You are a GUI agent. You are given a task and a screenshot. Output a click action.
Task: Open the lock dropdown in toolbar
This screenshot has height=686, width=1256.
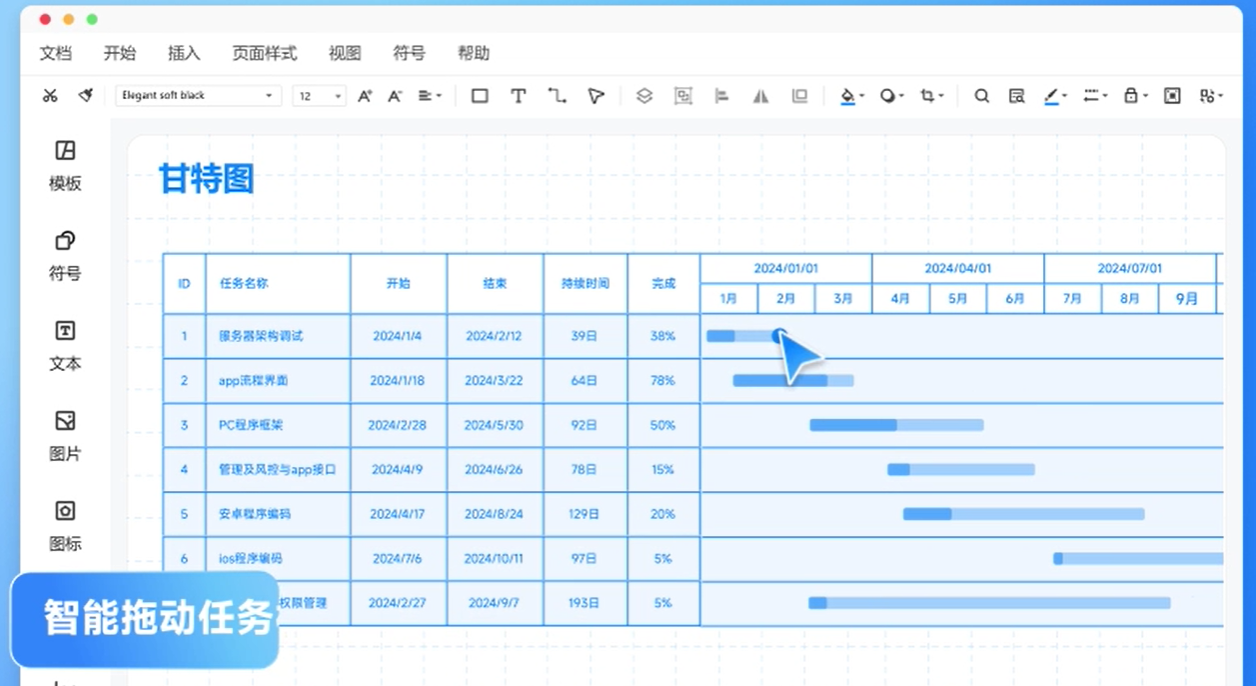(x=1135, y=96)
